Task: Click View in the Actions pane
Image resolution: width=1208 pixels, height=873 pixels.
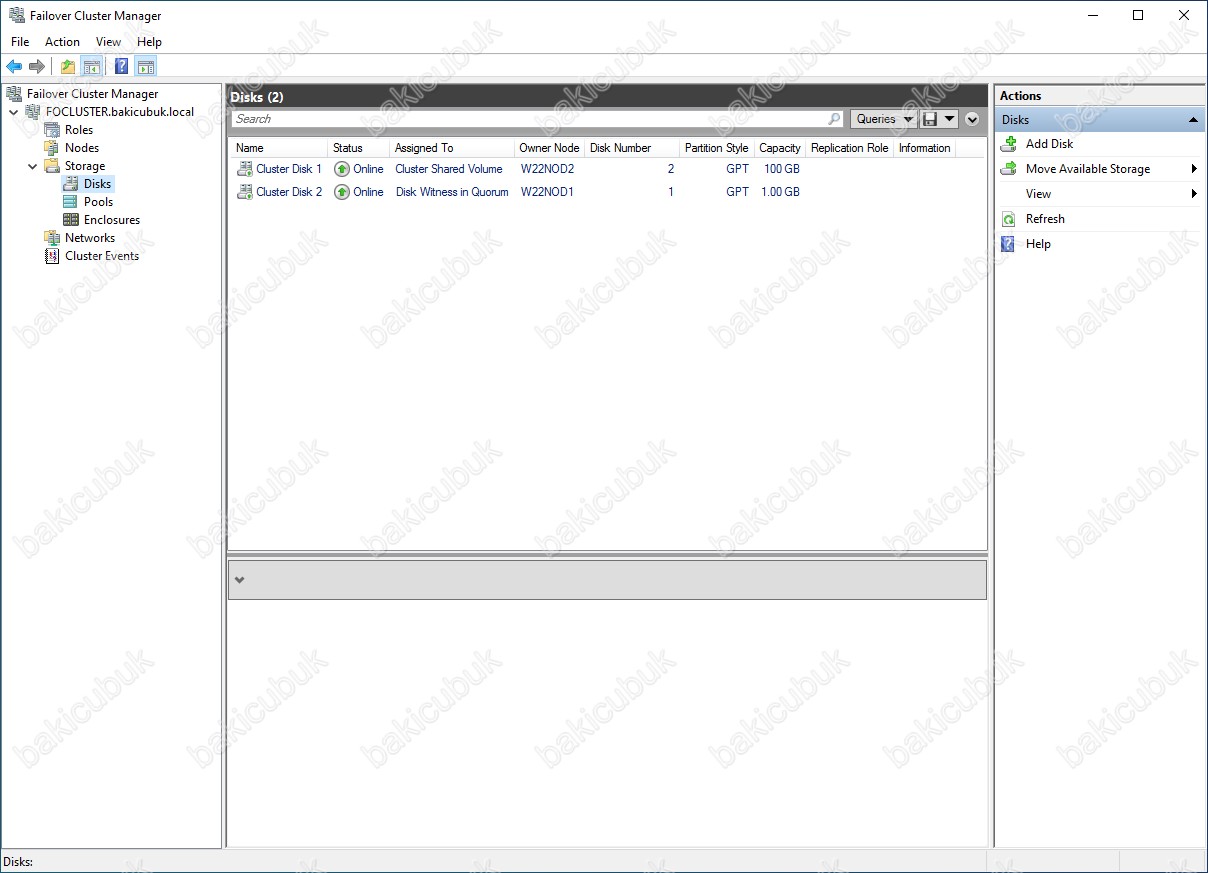Action: [1038, 194]
